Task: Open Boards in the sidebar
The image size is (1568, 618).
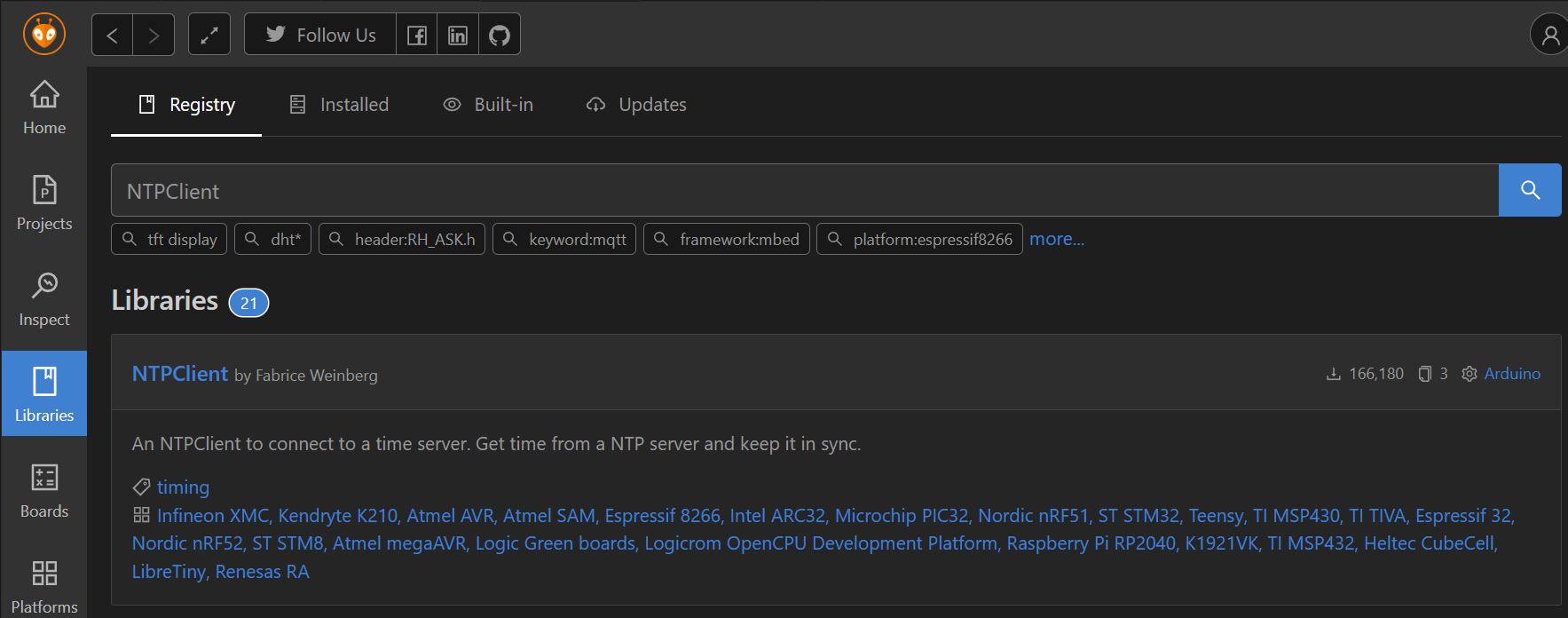Action: (x=44, y=491)
